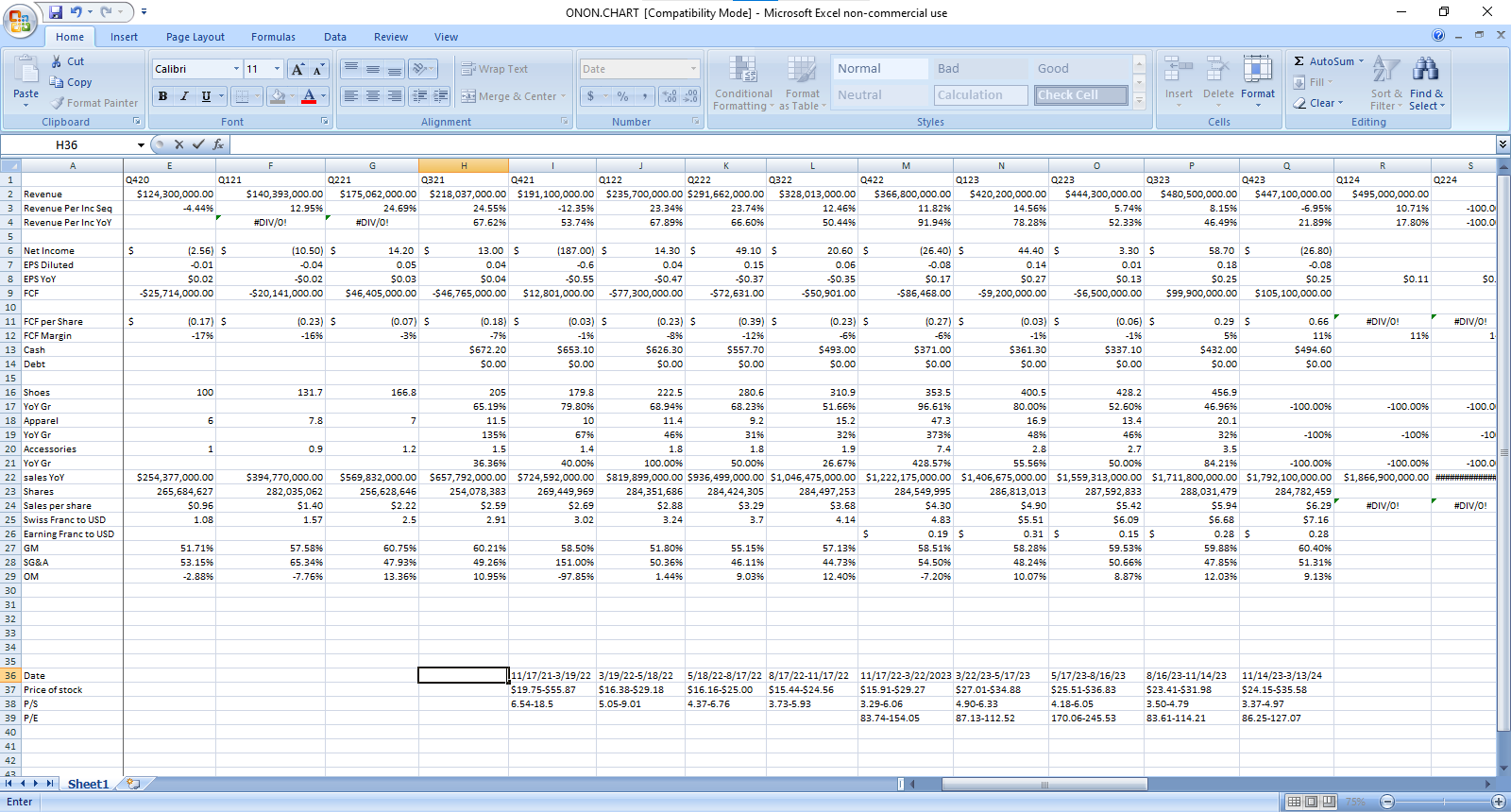Apply the Calculation cell style
This screenshot has height=812, width=1511.
tap(980, 95)
